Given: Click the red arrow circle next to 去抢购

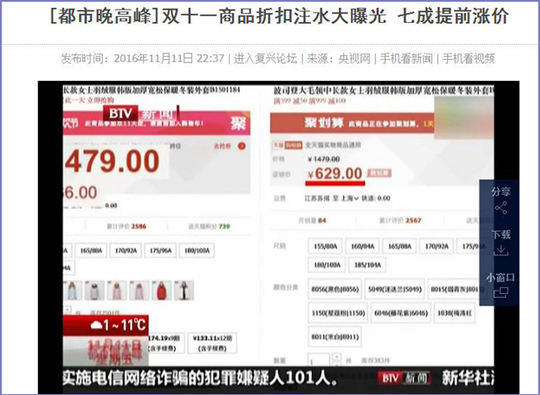Looking at the screenshot, I should point(242,146).
